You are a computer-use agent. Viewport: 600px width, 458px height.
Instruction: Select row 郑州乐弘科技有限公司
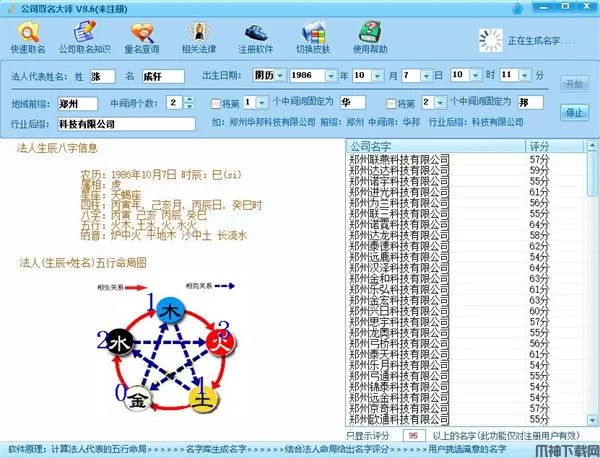tap(466, 289)
